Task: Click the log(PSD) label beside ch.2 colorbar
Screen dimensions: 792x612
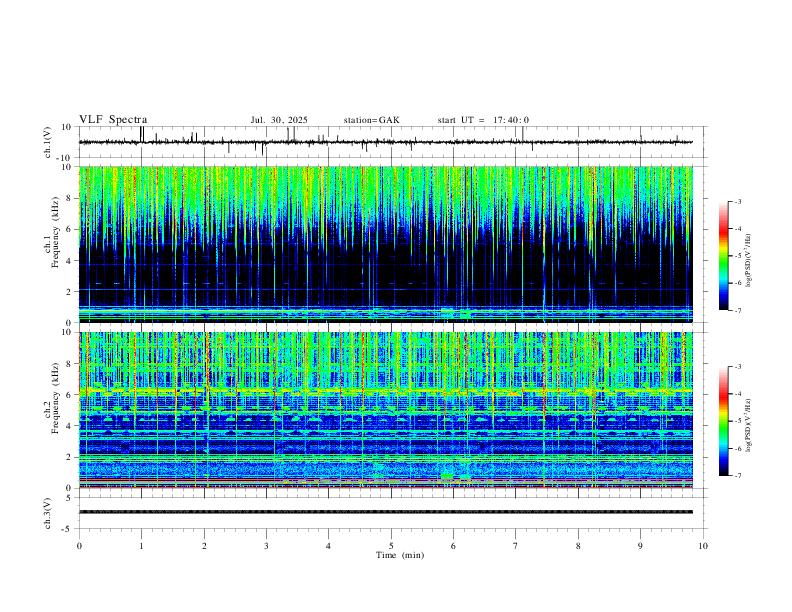Action: pos(749,425)
